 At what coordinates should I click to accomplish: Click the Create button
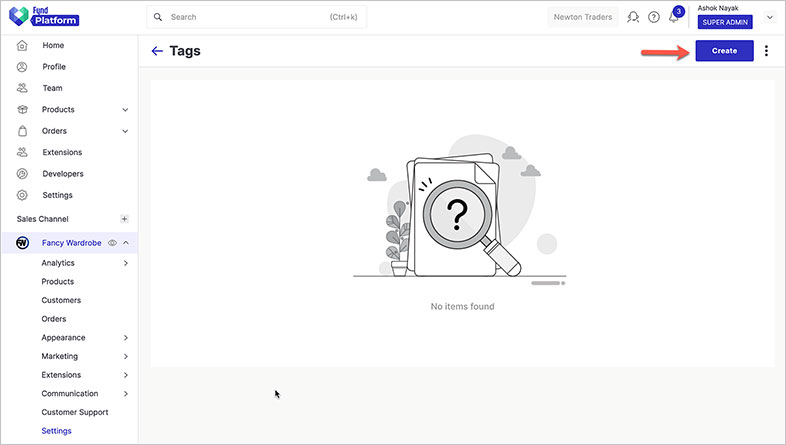click(x=724, y=51)
